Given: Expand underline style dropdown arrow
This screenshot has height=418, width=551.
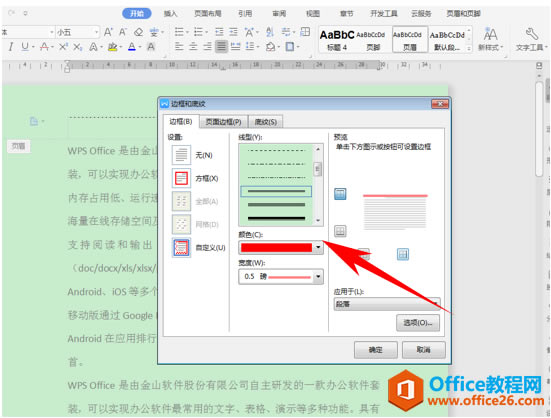Looking at the screenshot, I should tap(33, 47).
